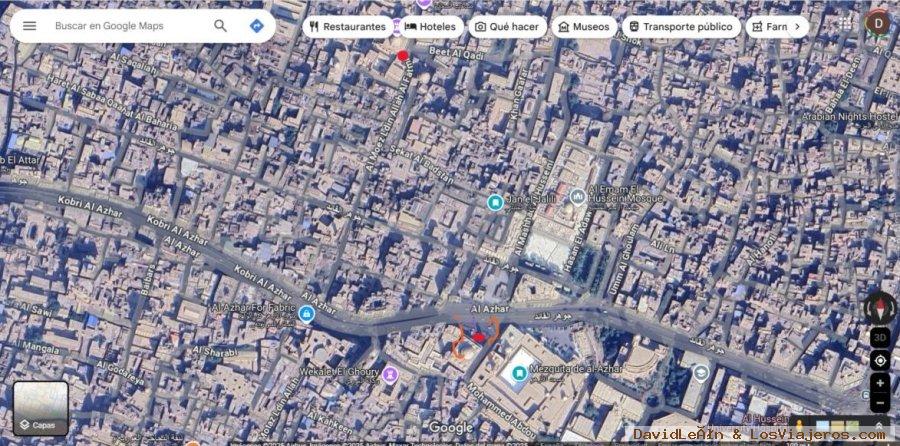This screenshot has height=446, width=900.
Task: Center map on my location
Action: point(880,360)
